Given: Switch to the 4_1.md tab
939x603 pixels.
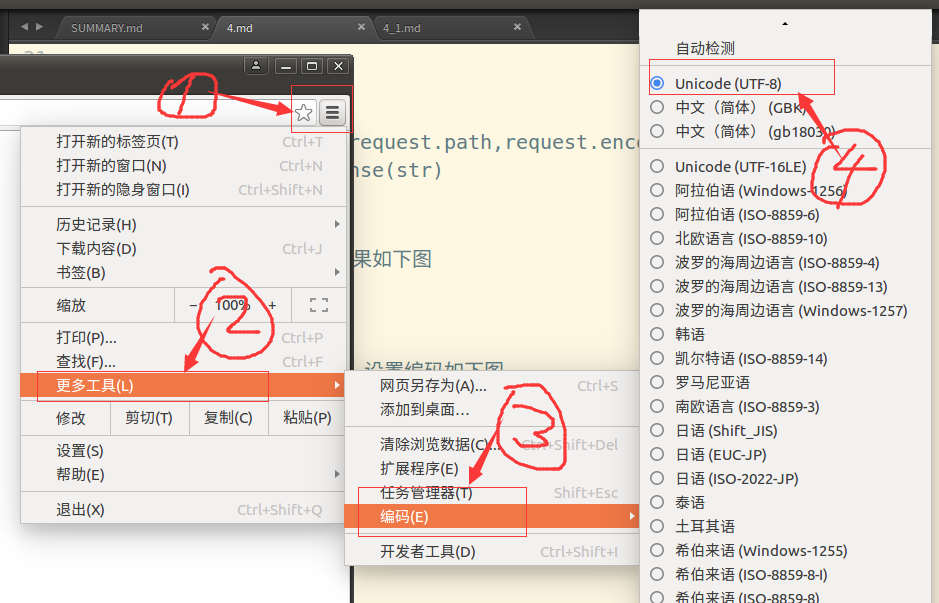Looking at the screenshot, I should pos(402,28).
